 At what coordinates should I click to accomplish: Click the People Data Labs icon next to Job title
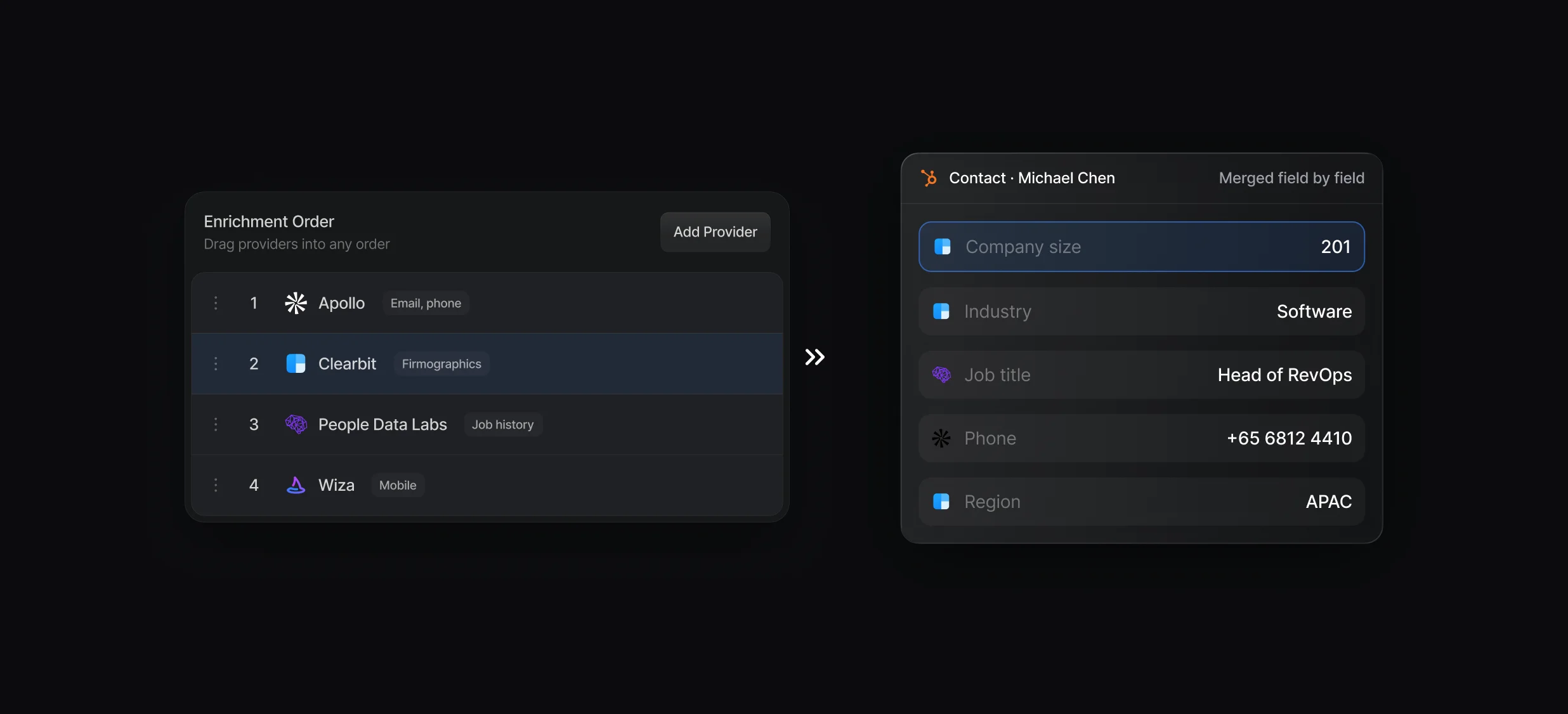click(x=941, y=375)
